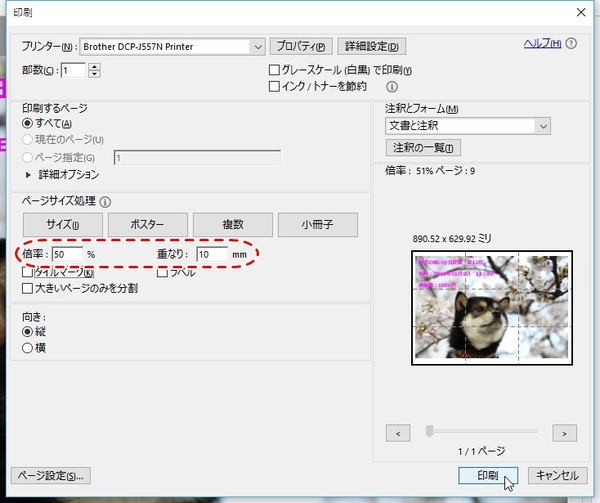Select the ポスター page sizing tab

[148, 225]
